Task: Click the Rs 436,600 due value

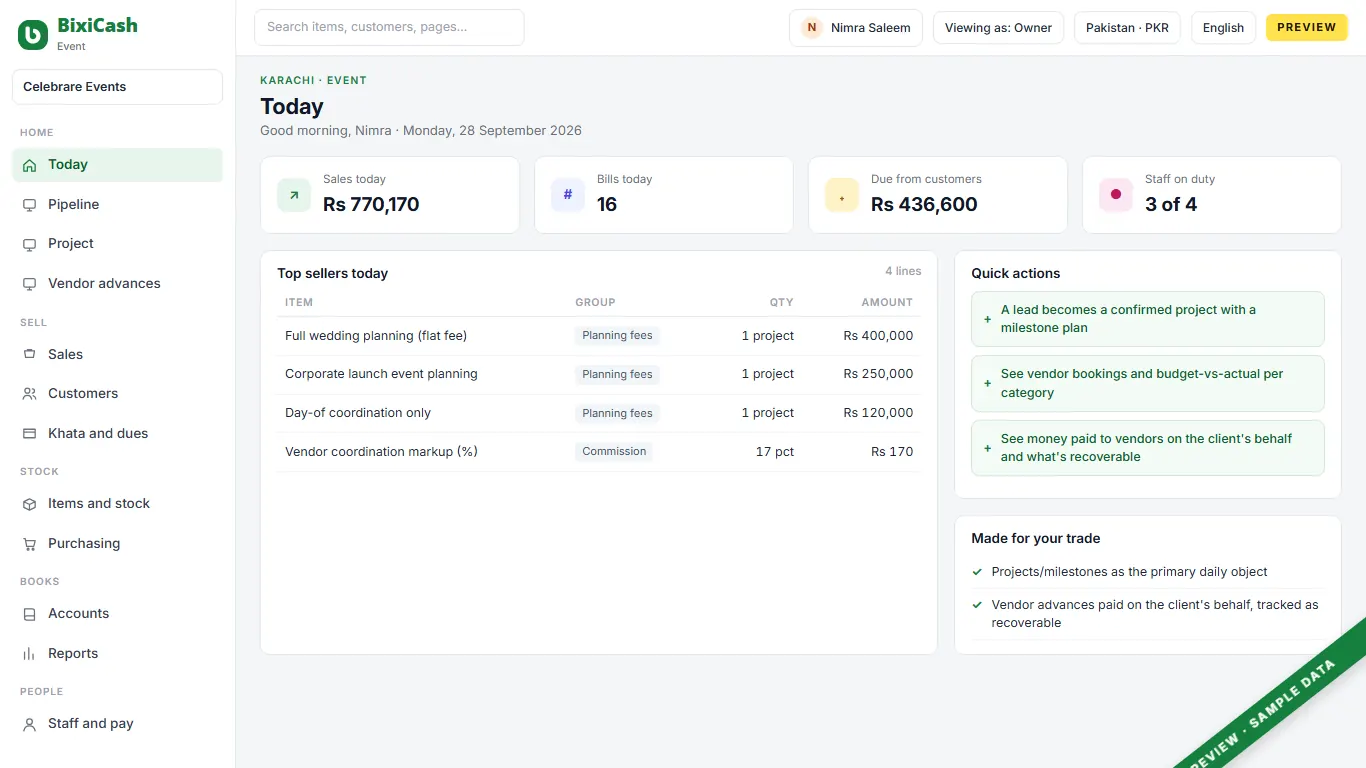Action: pos(924,205)
